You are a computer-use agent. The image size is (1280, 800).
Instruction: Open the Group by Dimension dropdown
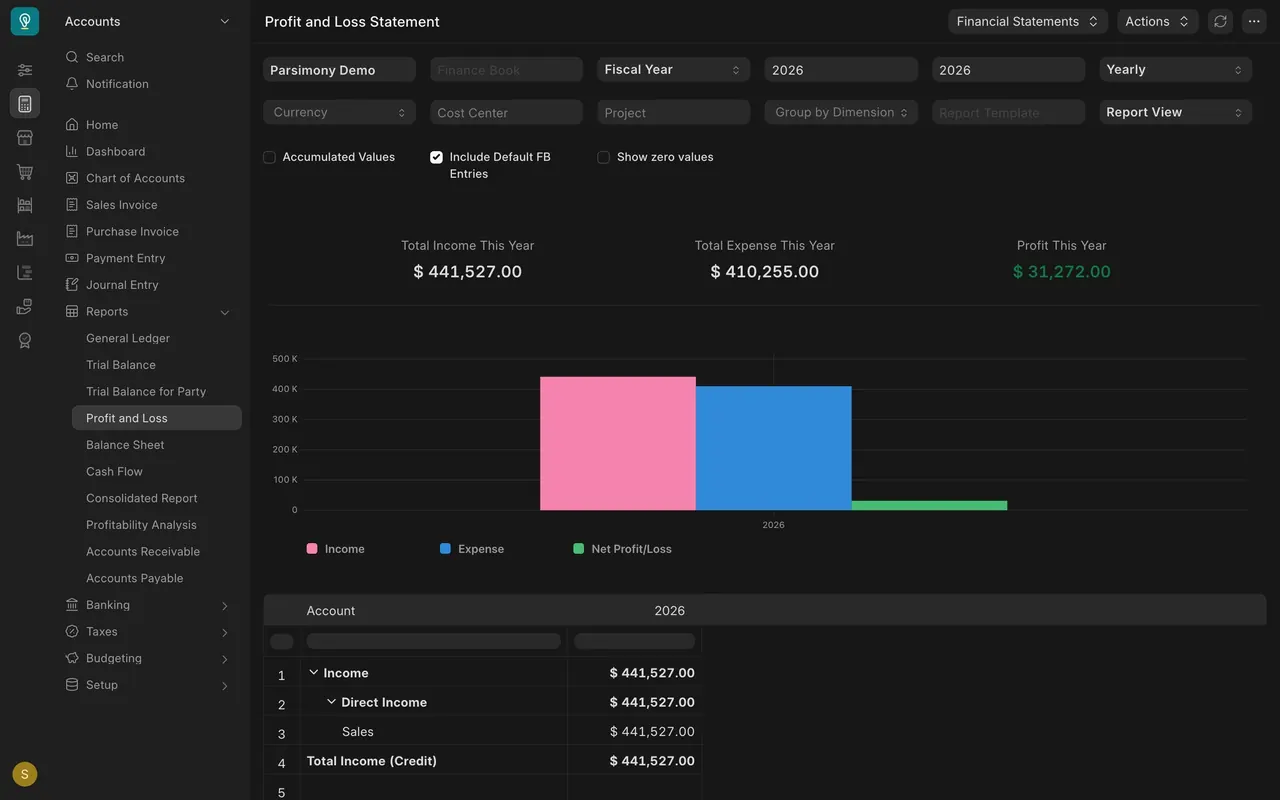(x=841, y=112)
